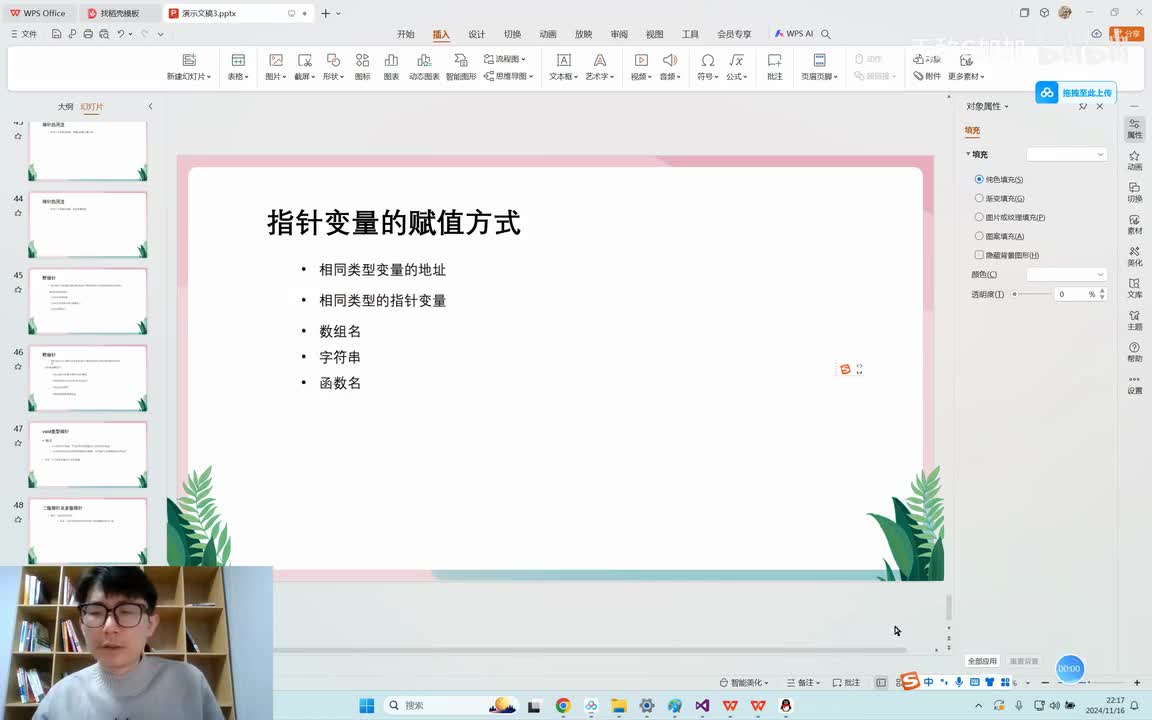Screen dimensions: 1152x720
Task: Open the 属性 side panel icon
Action: pos(1134,129)
